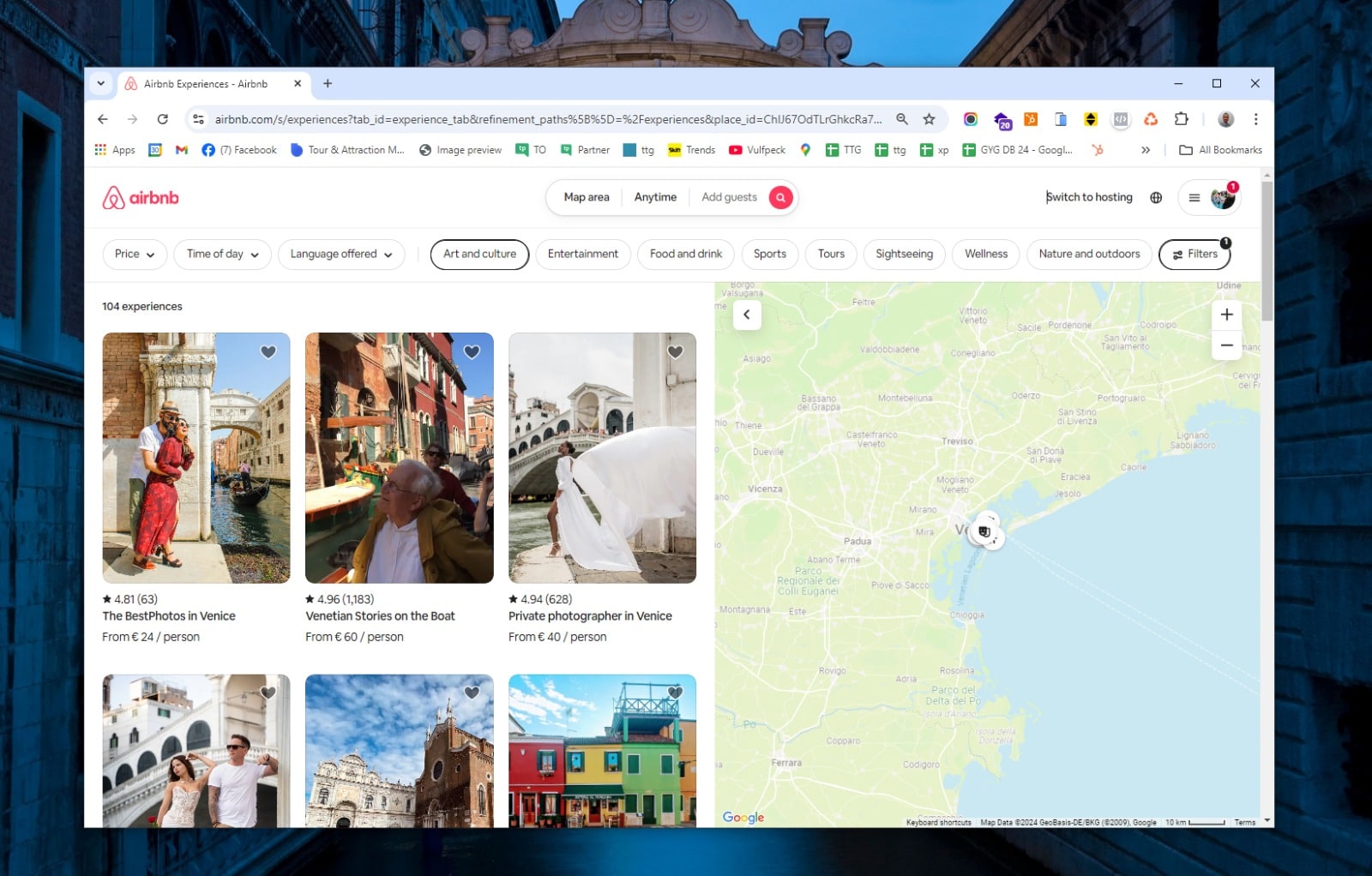This screenshot has height=876, width=1372.
Task: Heart the Private photographer in Venice listing
Action: (675, 352)
